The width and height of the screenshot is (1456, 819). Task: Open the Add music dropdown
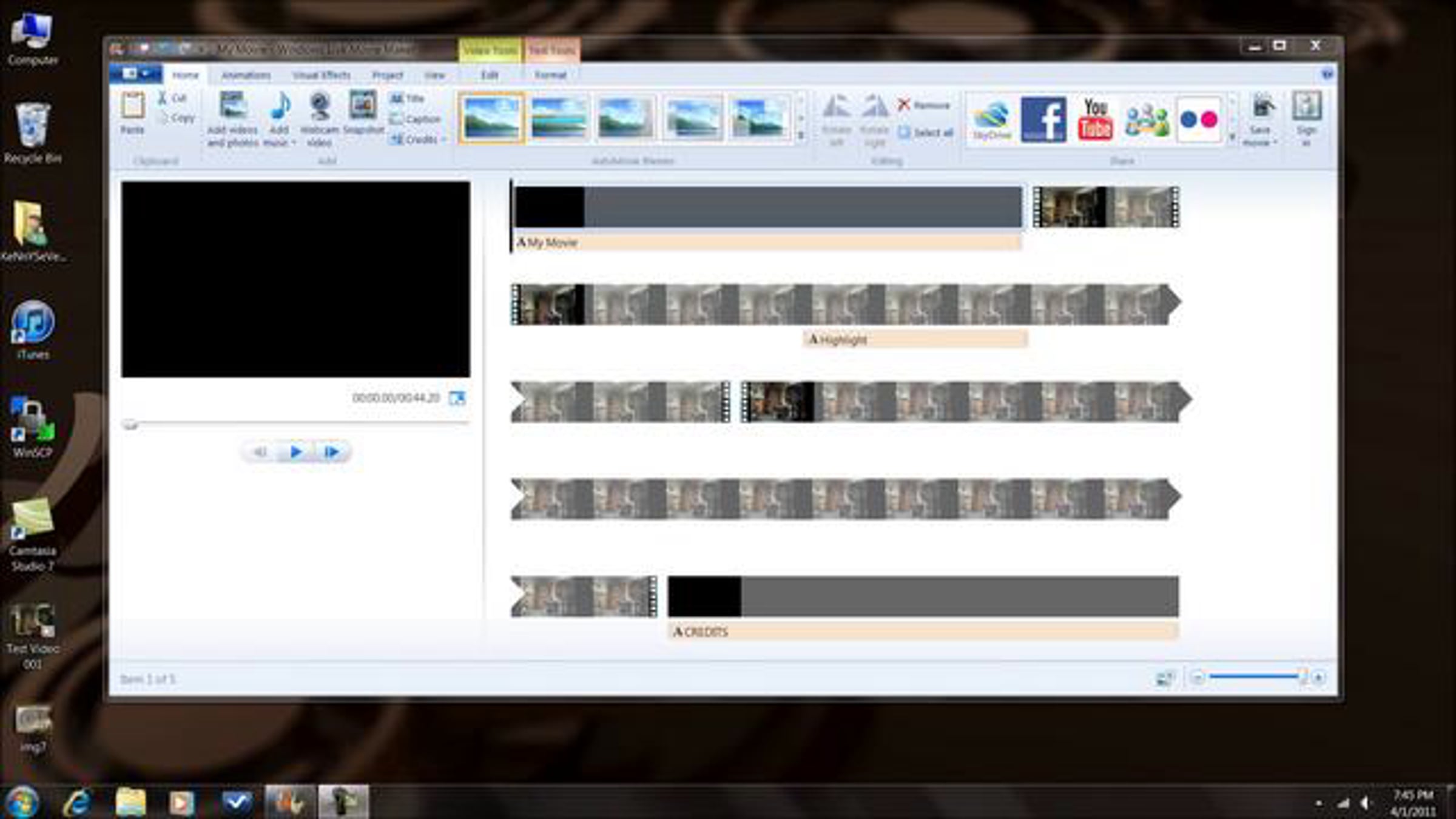[x=294, y=143]
